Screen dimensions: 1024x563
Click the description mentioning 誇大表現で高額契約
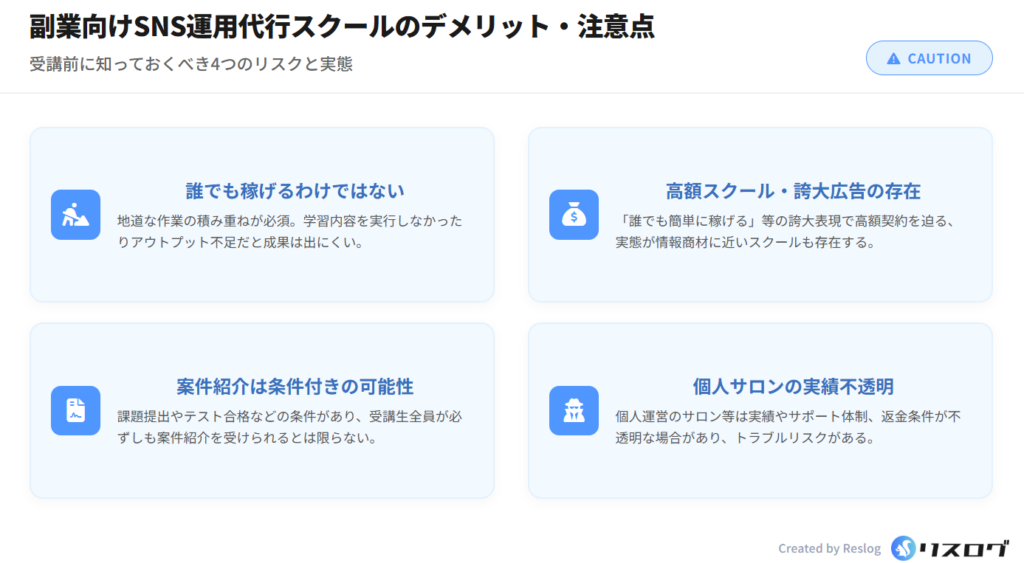click(x=790, y=231)
